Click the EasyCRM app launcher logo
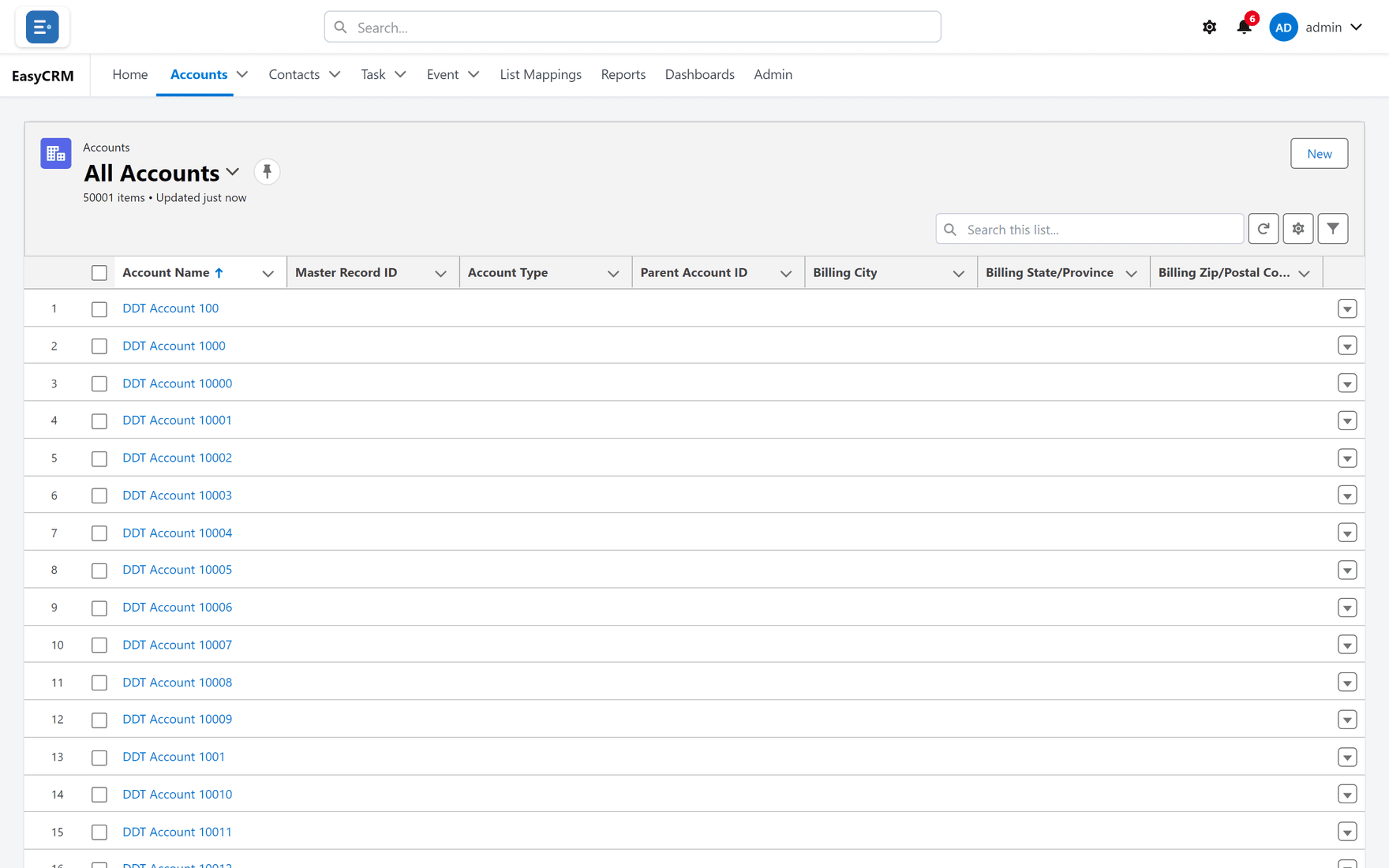This screenshot has height=868, width=1389. [42, 27]
